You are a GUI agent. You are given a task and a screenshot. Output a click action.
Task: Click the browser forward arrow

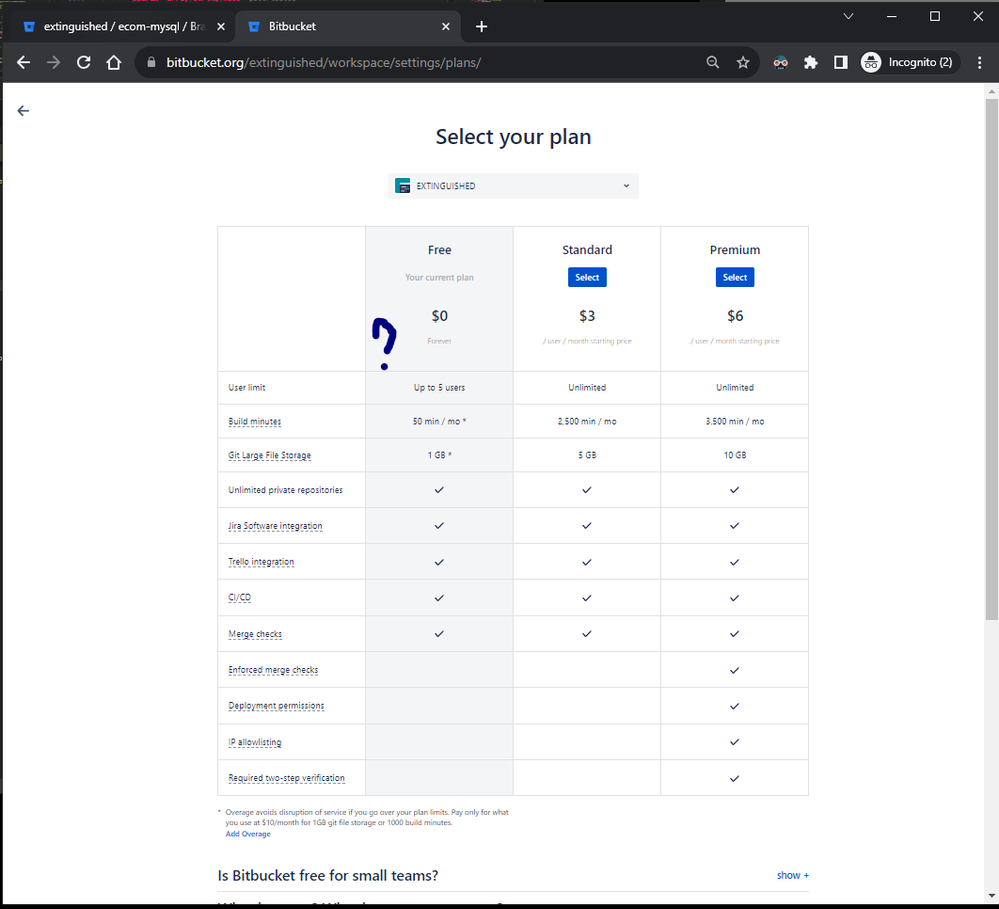tap(54, 62)
